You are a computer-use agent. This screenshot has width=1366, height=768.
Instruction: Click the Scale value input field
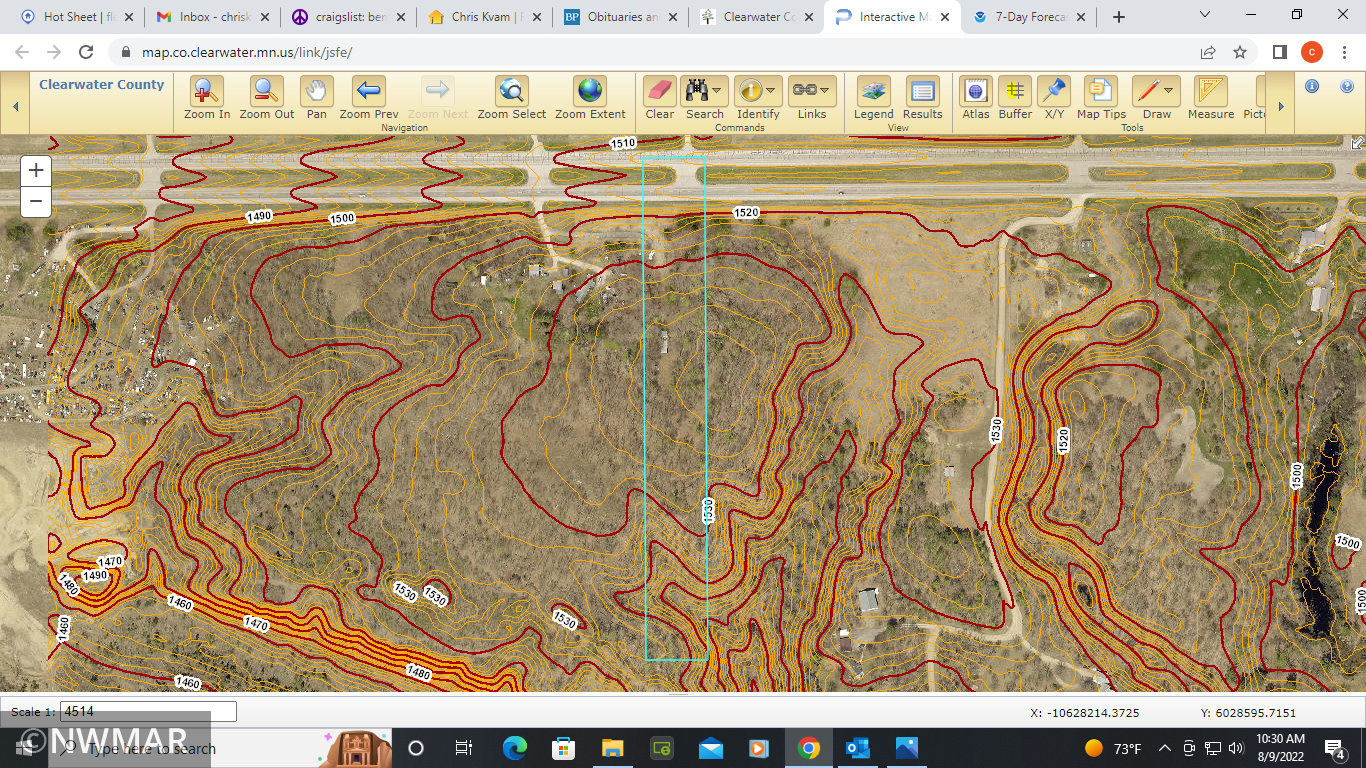pos(148,712)
